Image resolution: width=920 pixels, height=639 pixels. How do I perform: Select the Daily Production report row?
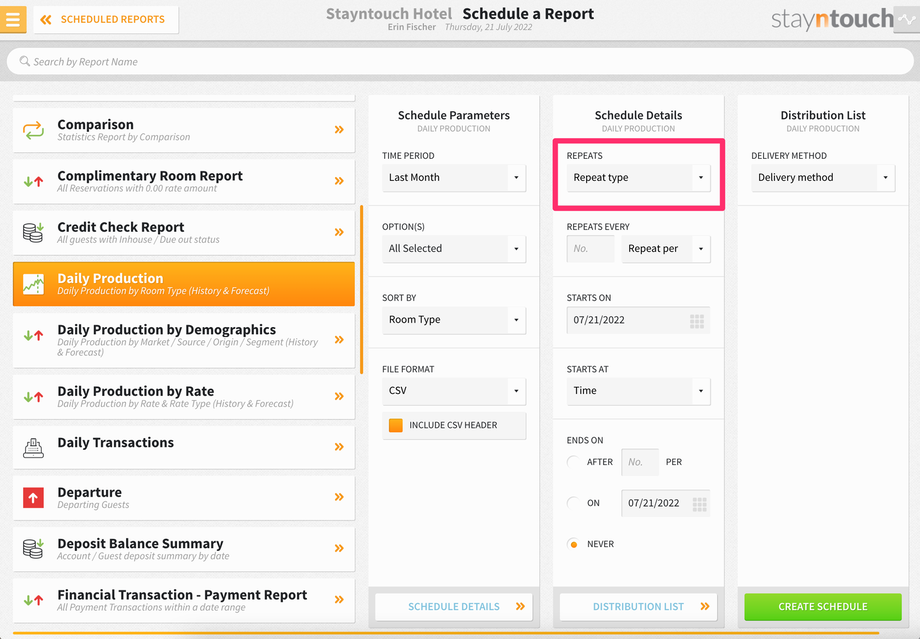tap(184, 284)
